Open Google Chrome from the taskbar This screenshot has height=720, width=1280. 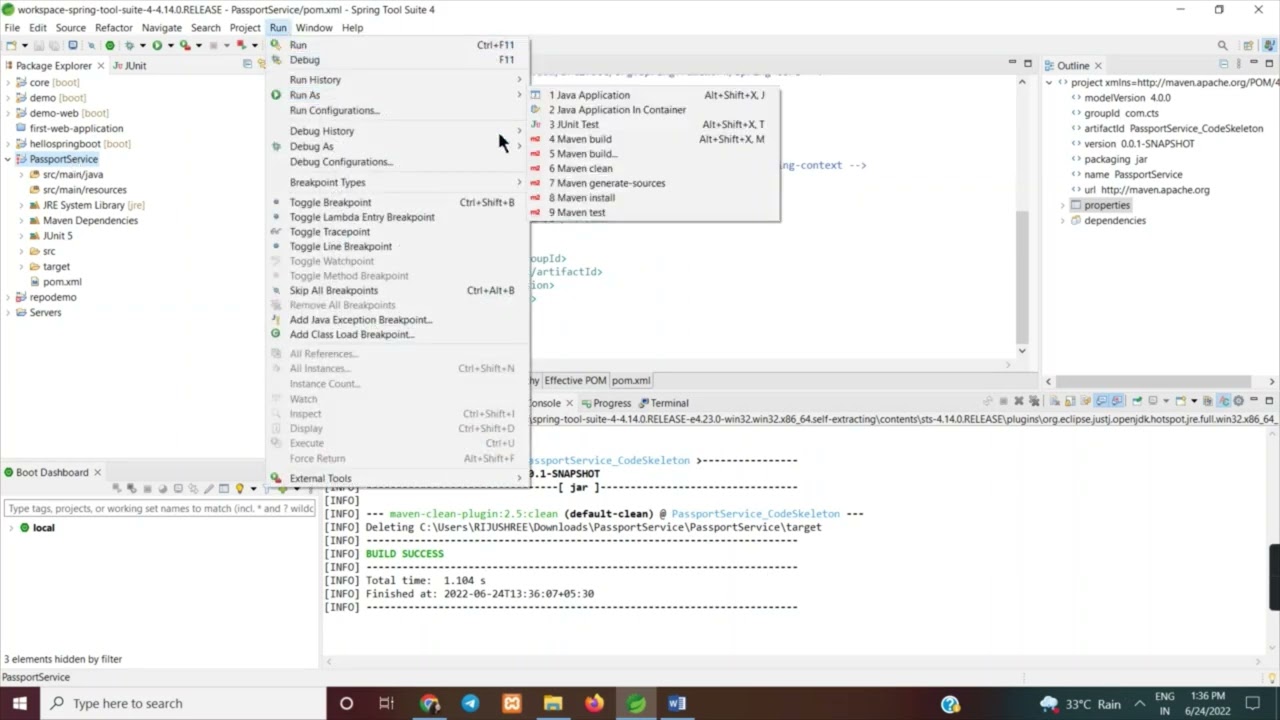[430, 703]
